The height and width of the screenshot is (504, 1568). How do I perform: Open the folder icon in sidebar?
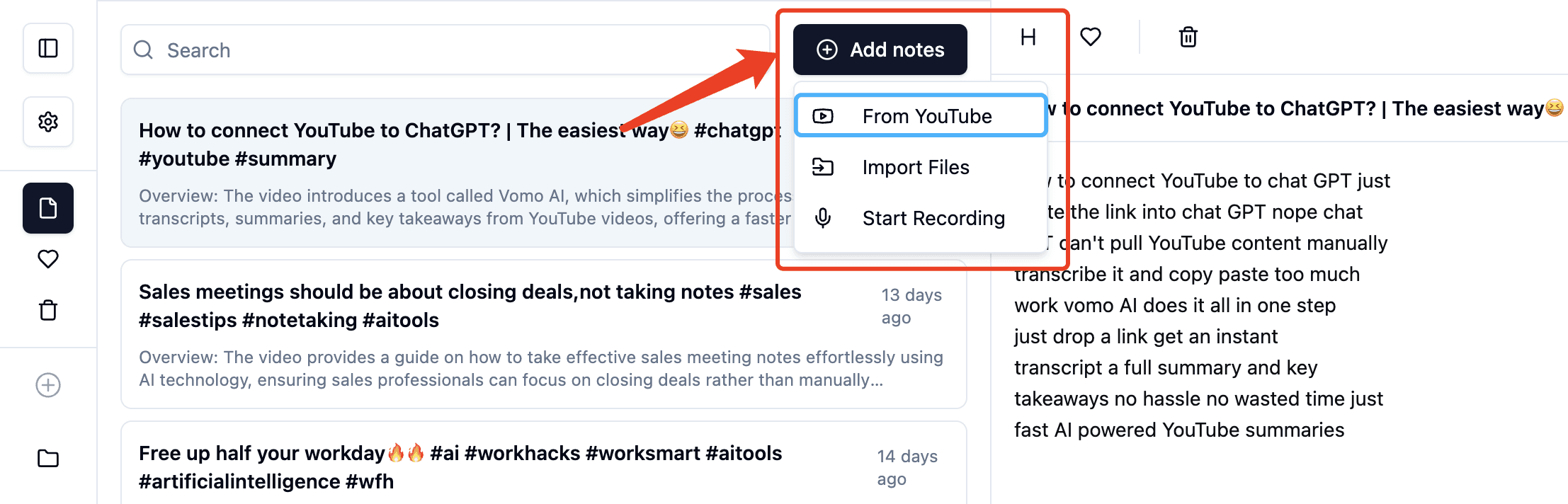(x=48, y=459)
